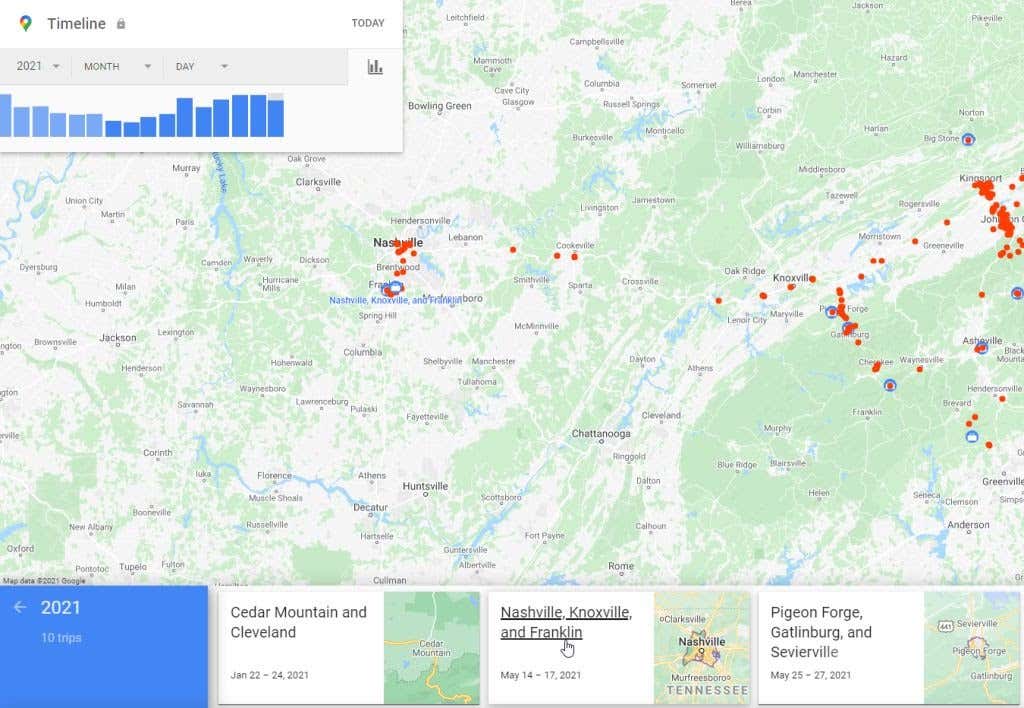Click the Nashville map thumbnail

[701, 648]
